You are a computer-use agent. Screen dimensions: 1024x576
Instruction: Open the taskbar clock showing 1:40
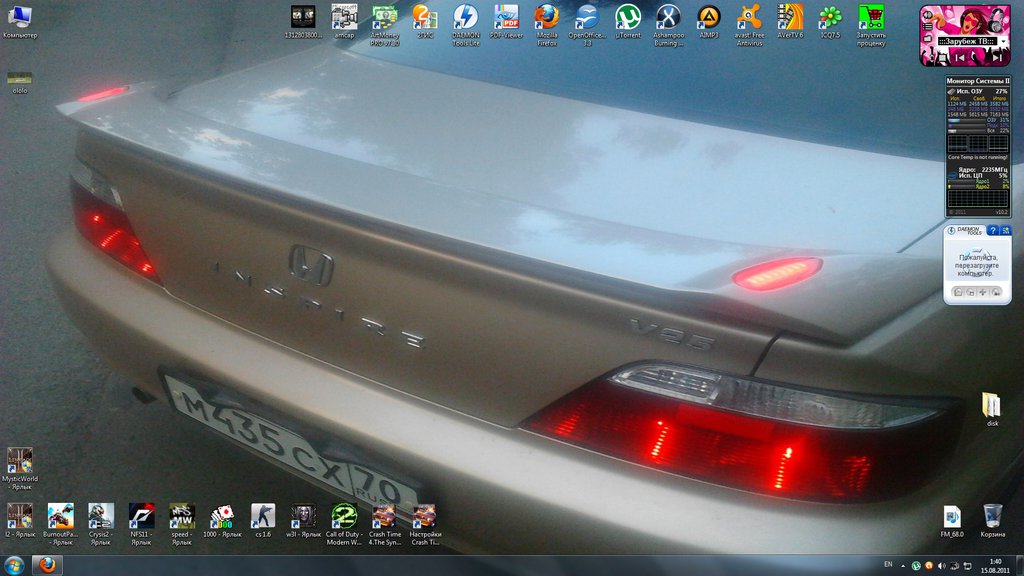pyautogui.click(x=995, y=566)
